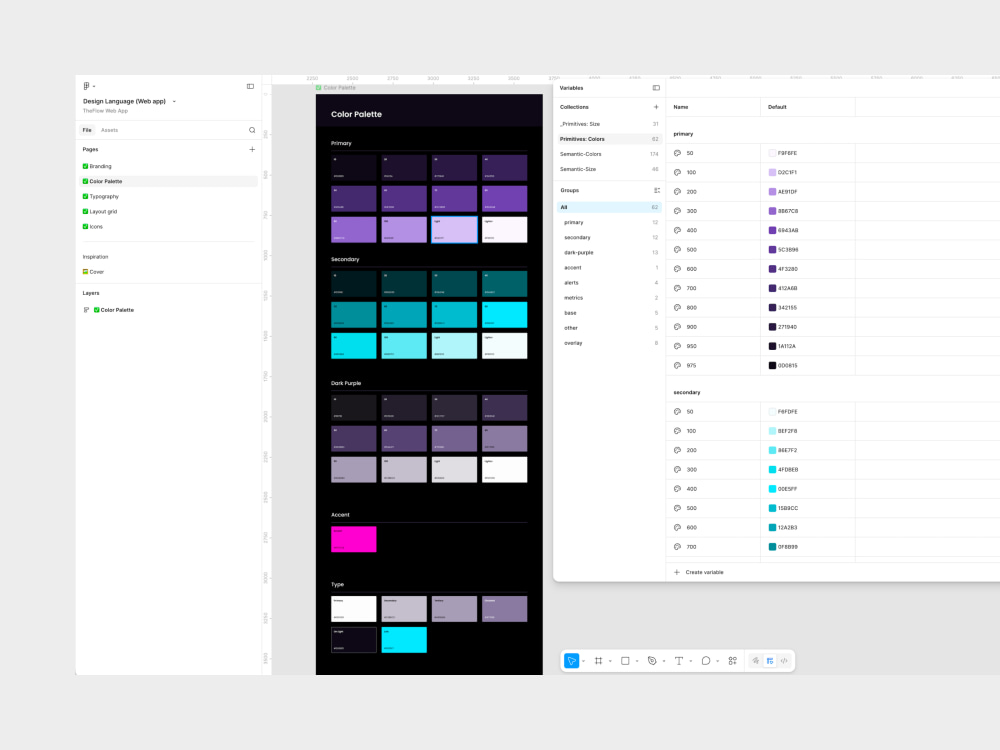Screen dimensions: 1000x750
Task: Click color variable icon for secondary 400
Action: pyautogui.click(x=677, y=489)
